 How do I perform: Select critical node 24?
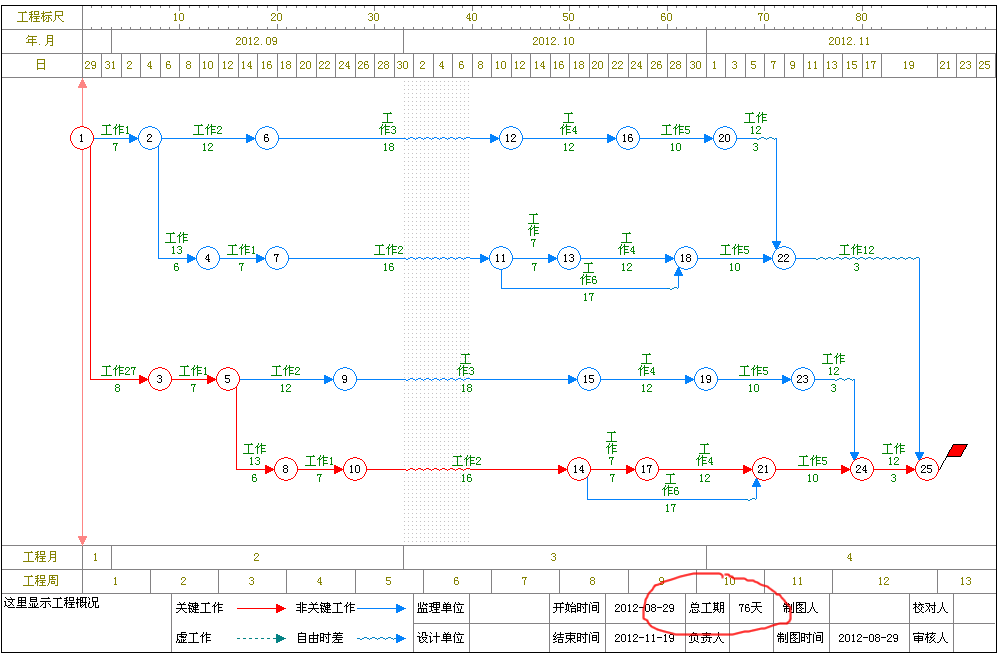pyautogui.click(x=861, y=469)
